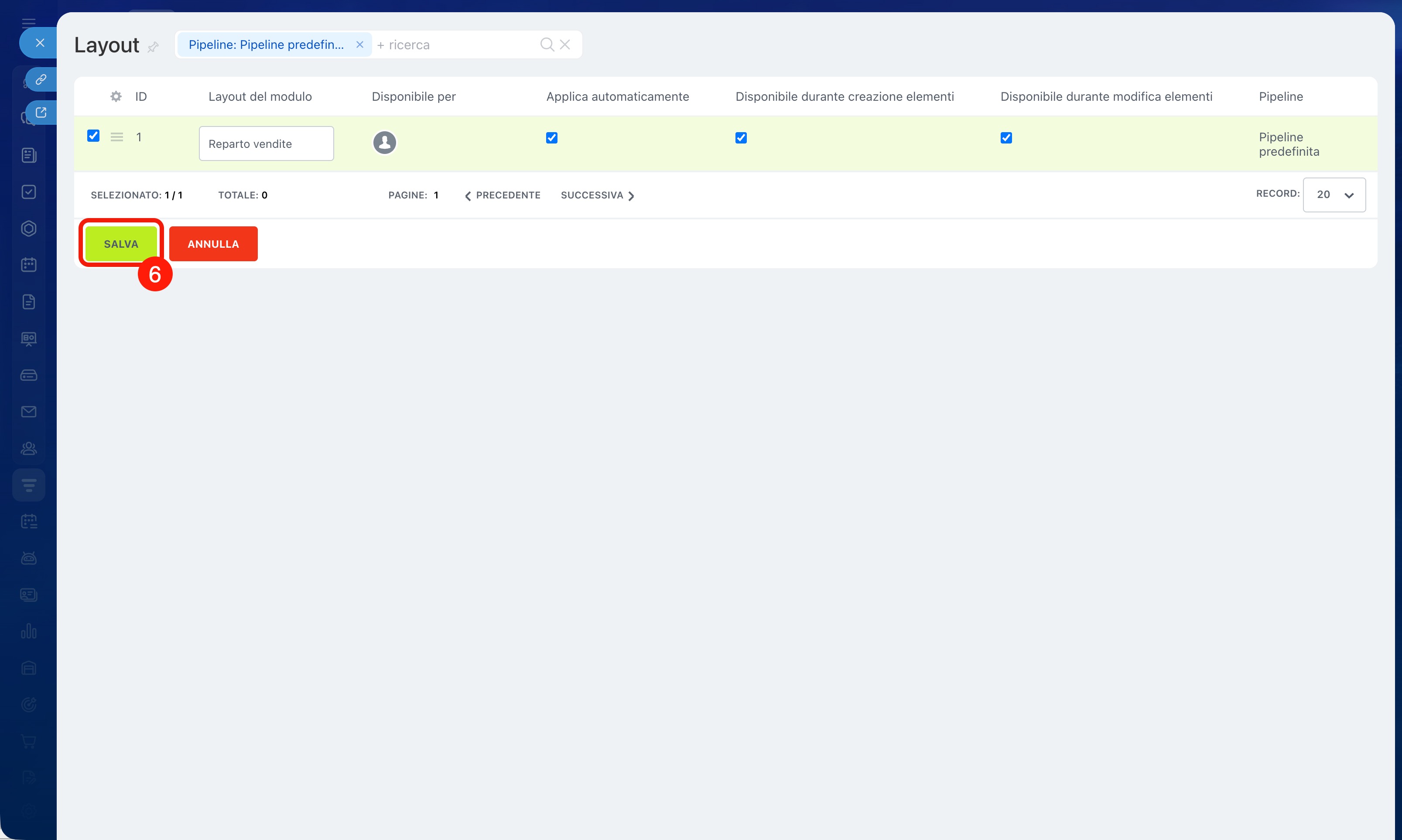Click the magnifier search icon
1402x840 pixels.
point(547,44)
